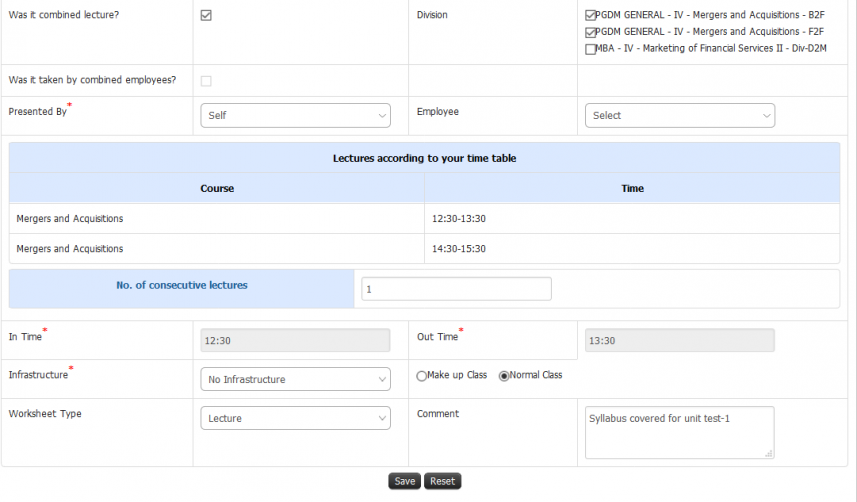Choose the Normal Class radio option

tap(504, 376)
